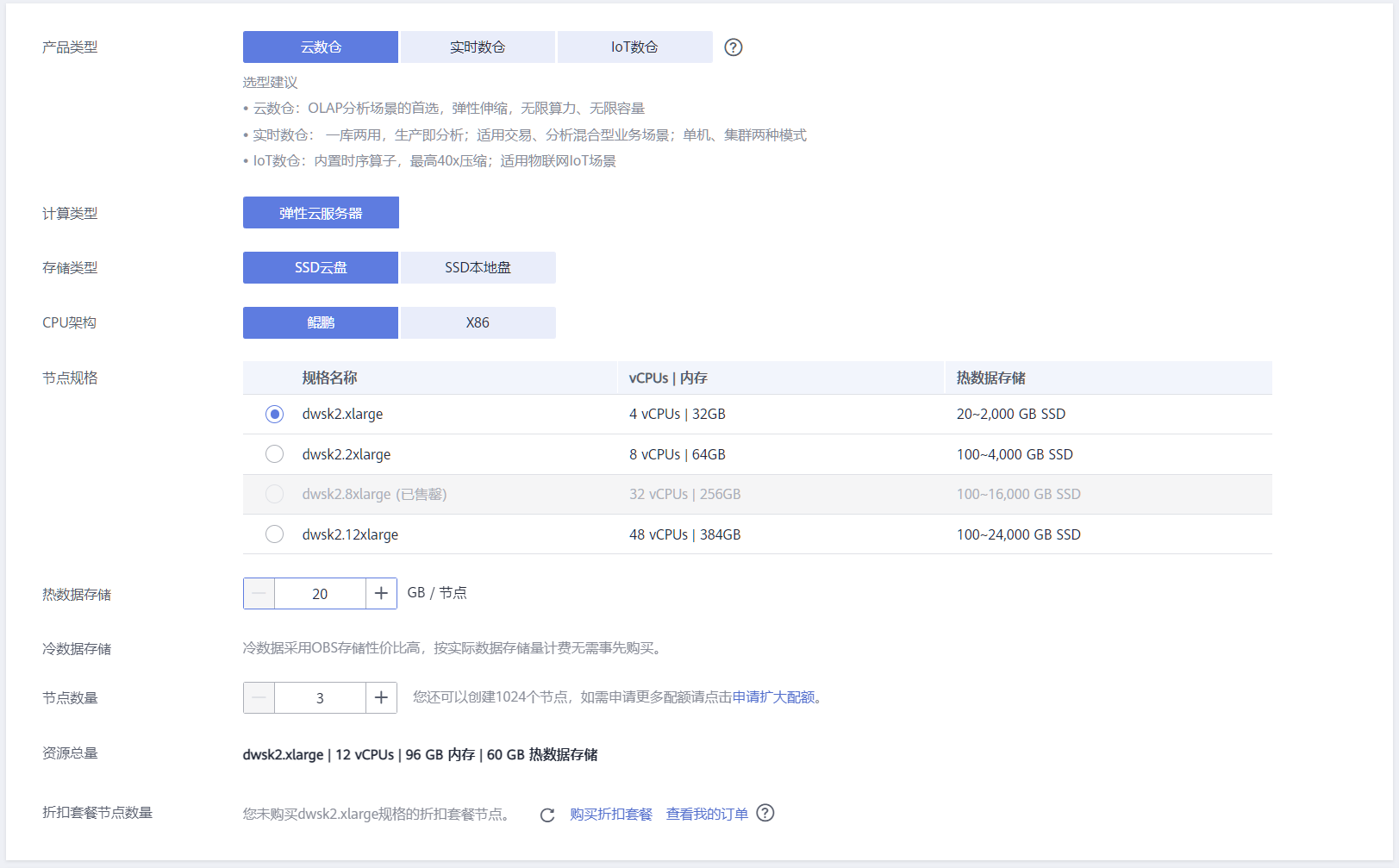Increase hot data storage with plus button
The height and width of the screenshot is (868, 1399).
pos(381,593)
